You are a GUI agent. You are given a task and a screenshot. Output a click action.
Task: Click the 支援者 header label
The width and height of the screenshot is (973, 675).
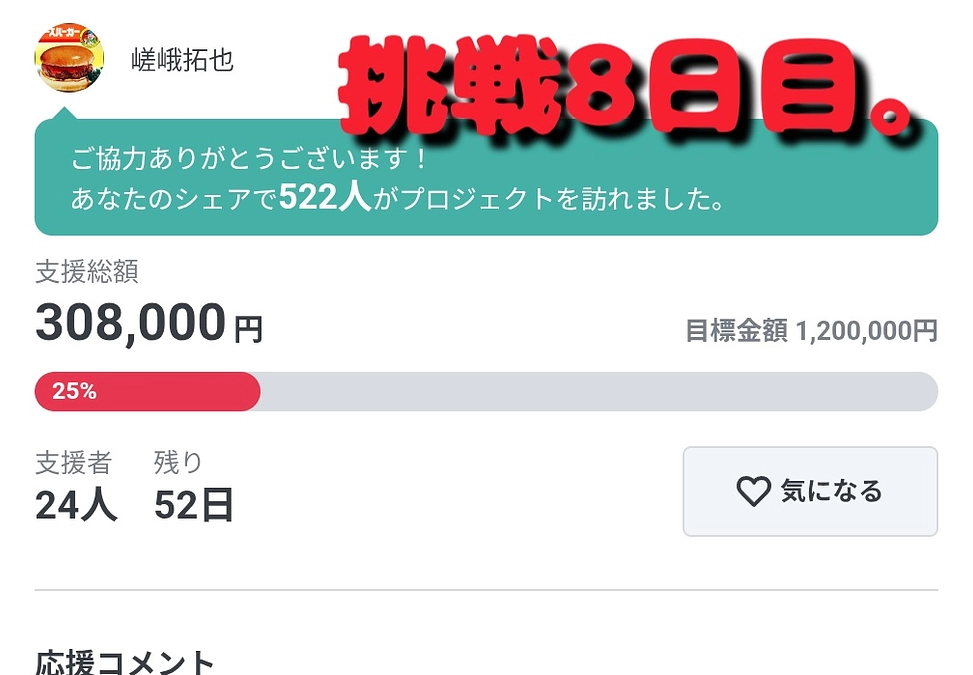click(75, 462)
